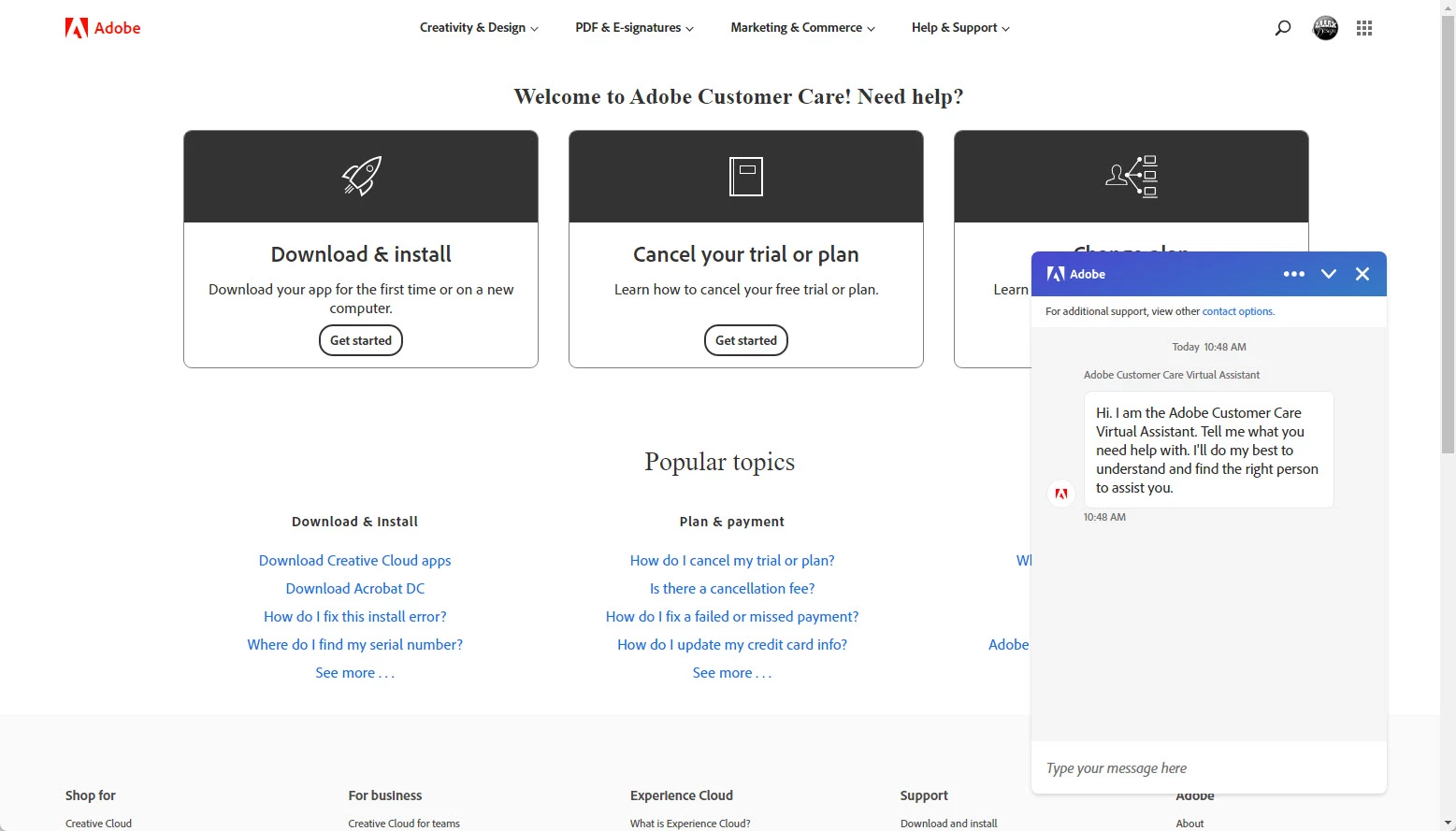Viewport: 1456px width, 831px height.
Task: Expand PDF & E-signatures menu
Action: (x=634, y=28)
